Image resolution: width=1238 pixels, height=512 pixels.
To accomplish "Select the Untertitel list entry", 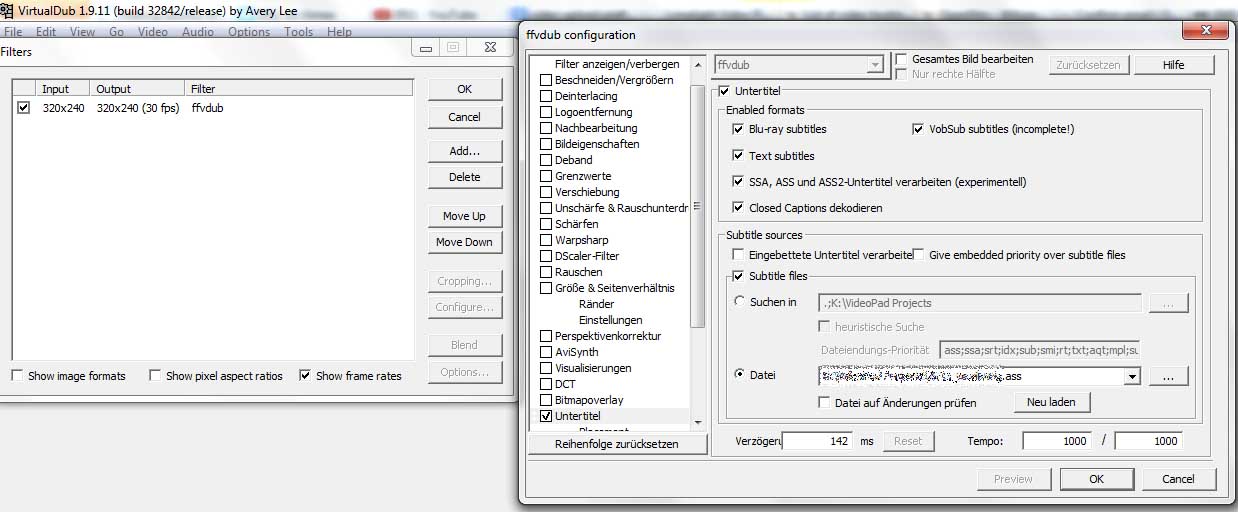I will click(578, 416).
